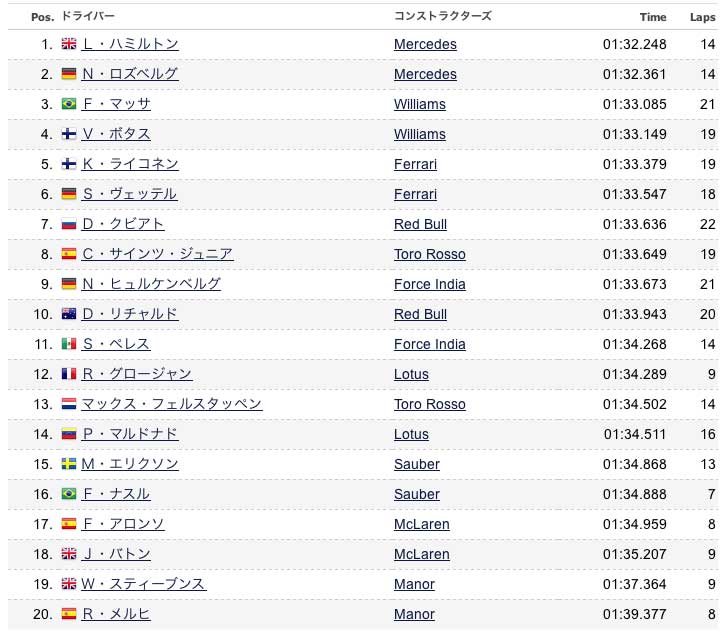Open Mercedes constructor link in first row
Image resolution: width=726 pixels, height=633 pixels.
tap(425, 44)
